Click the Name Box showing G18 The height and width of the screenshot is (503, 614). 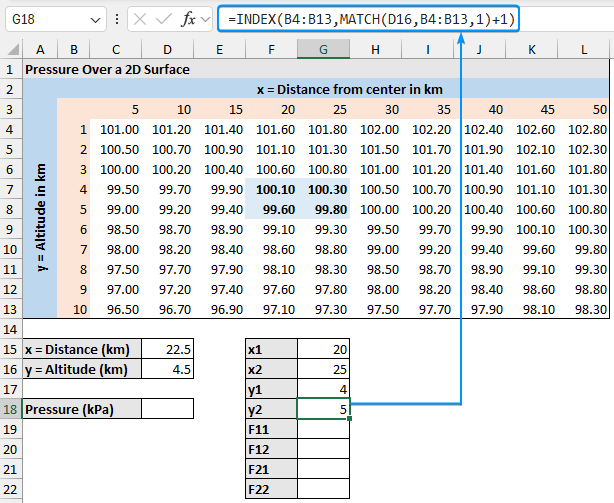(56, 19)
